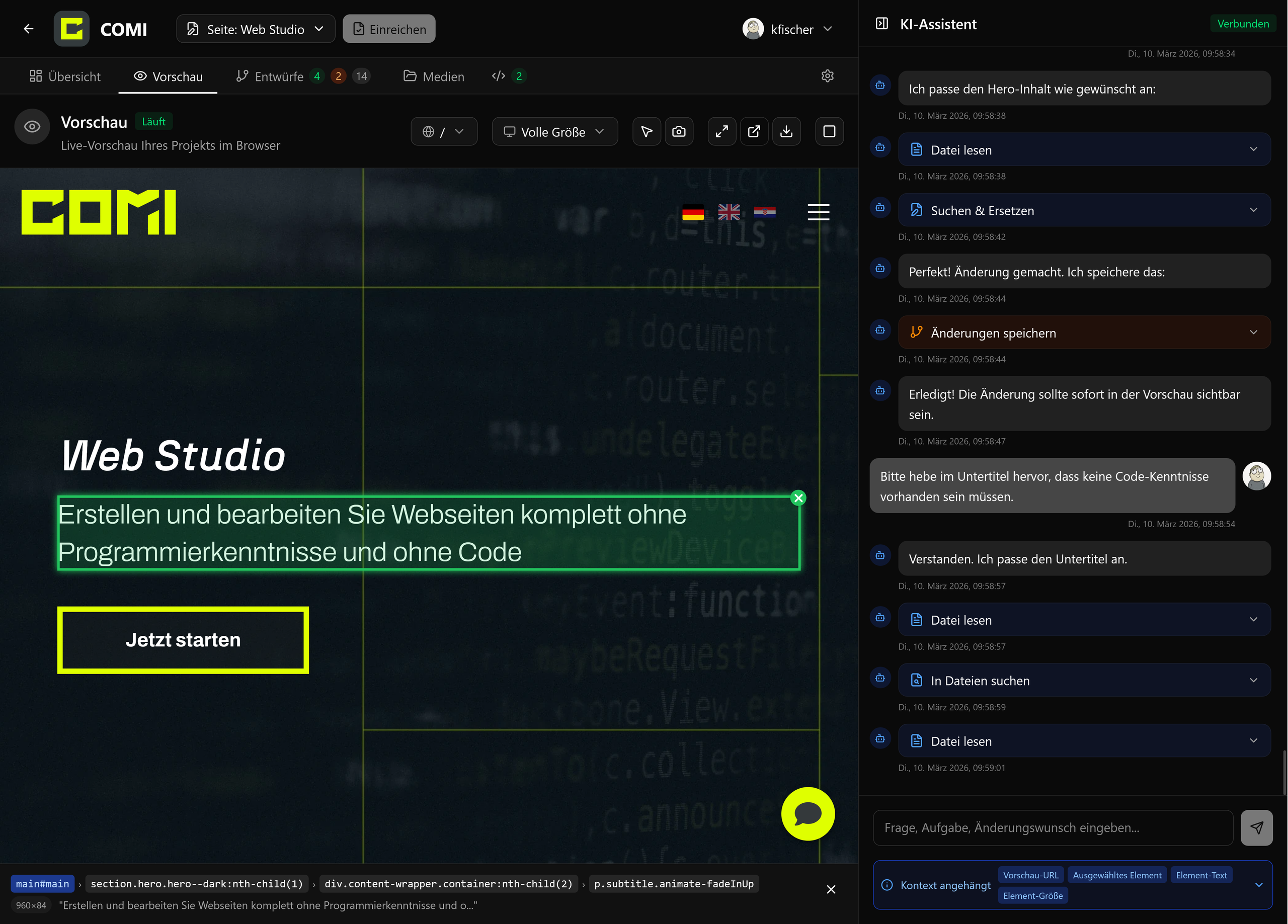
Task: Click the Einreichen button
Action: [389, 29]
